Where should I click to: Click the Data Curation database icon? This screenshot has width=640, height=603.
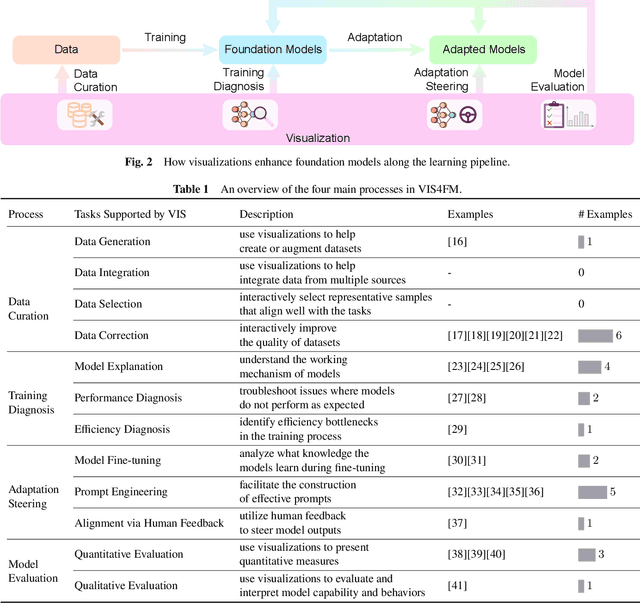[77, 117]
